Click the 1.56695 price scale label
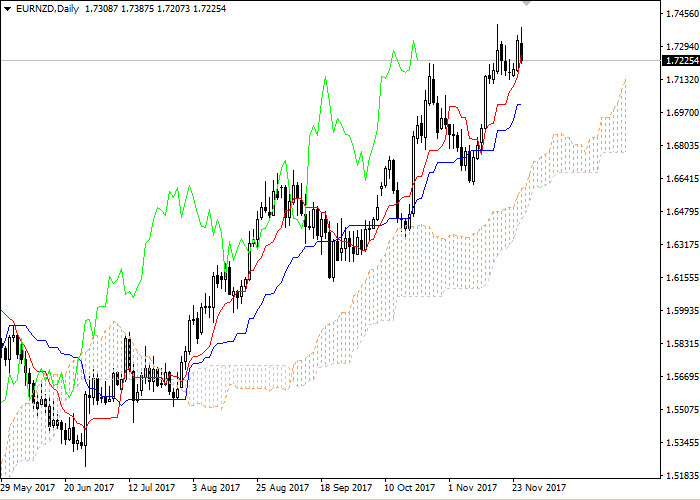 [682, 376]
